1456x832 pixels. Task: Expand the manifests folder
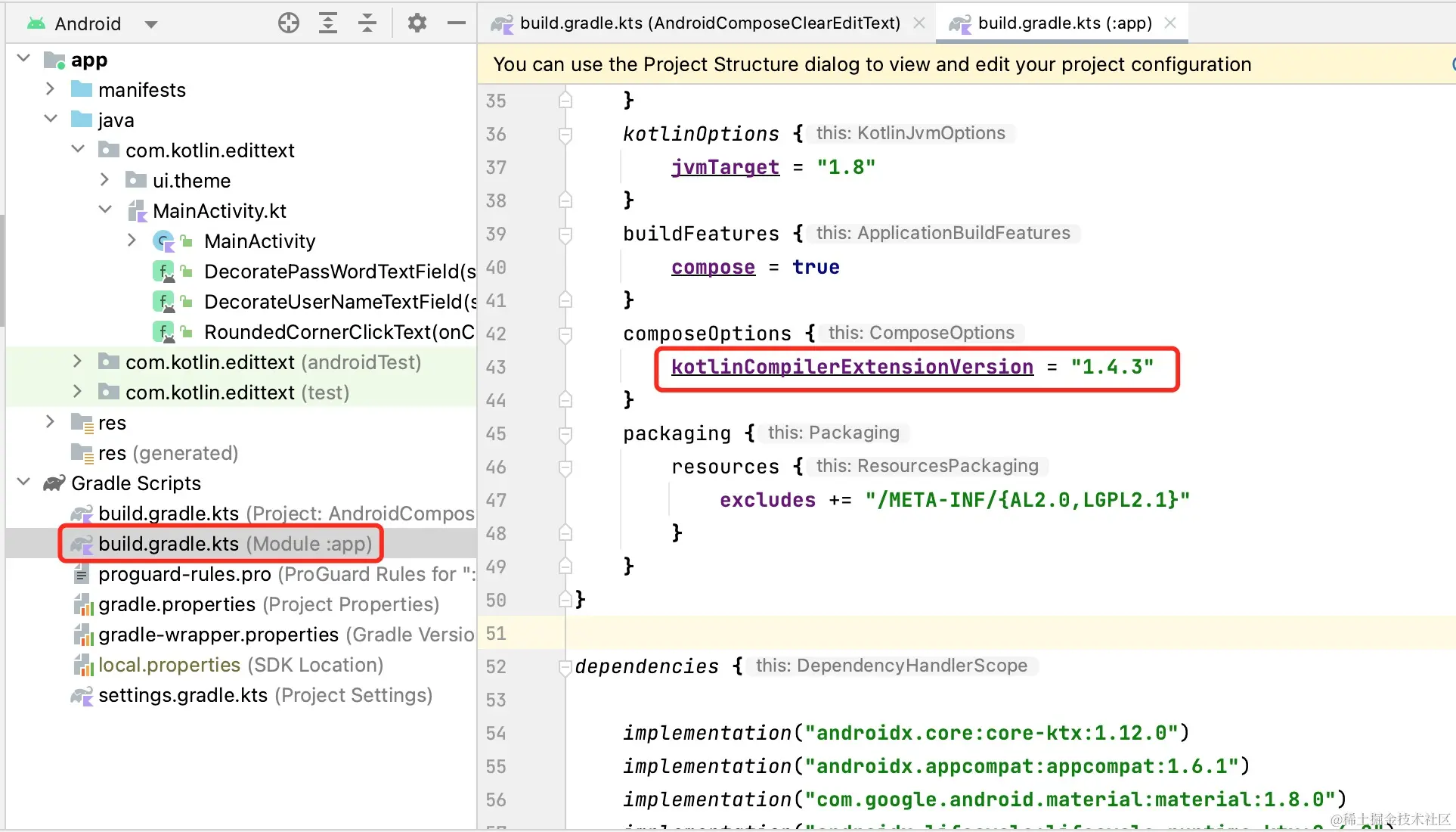pyautogui.click(x=50, y=89)
